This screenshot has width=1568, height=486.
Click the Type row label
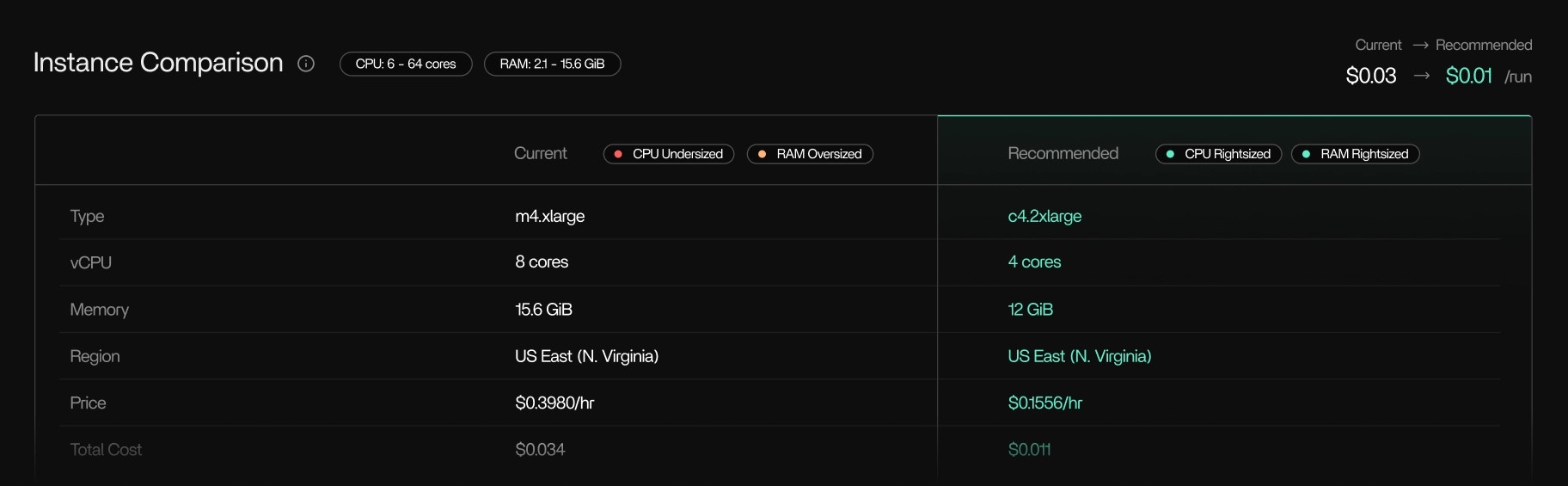coord(87,216)
